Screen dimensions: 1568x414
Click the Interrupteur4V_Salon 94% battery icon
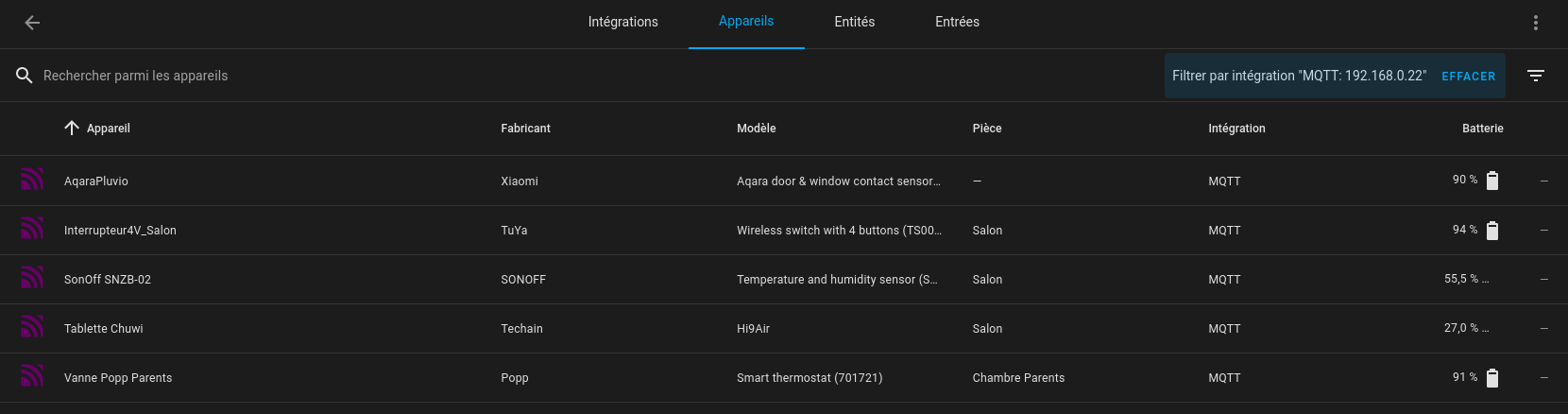[1492, 231]
